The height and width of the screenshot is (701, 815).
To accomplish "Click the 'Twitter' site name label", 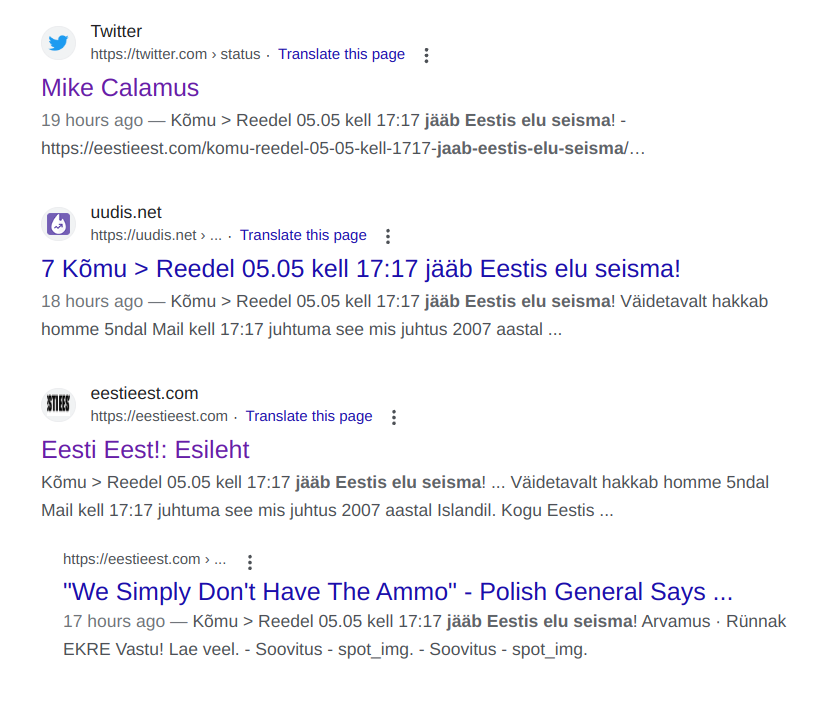I will coord(116,32).
